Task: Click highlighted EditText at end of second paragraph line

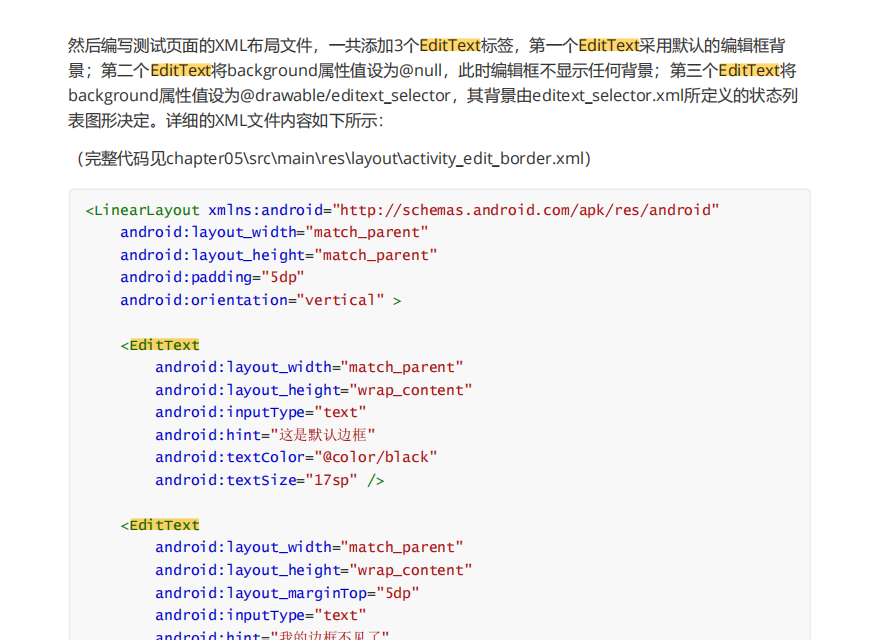Action: [749, 70]
